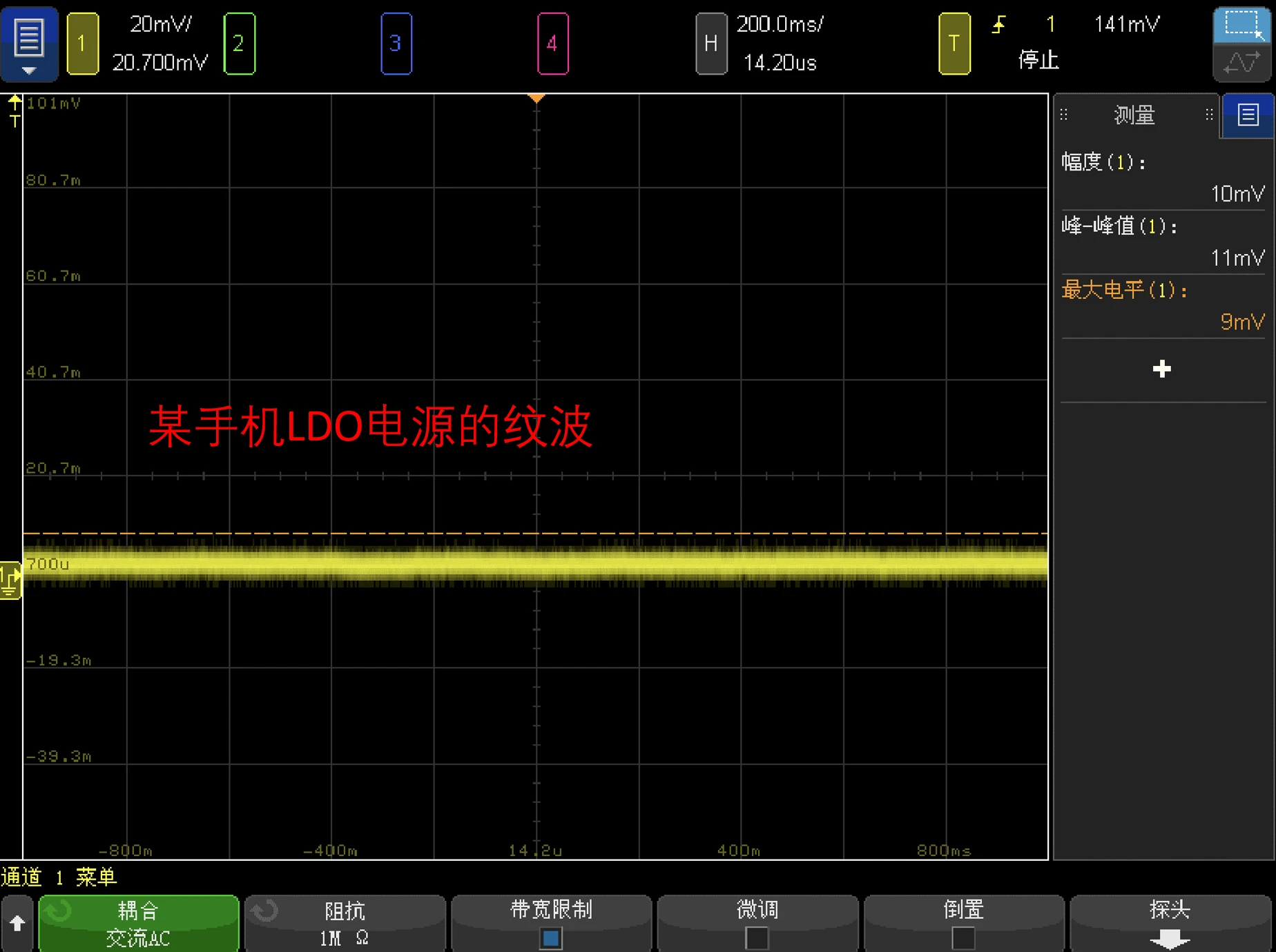1276x952 pixels.
Task: Open the coupling (耦合) AC selector
Action: tap(139, 924)
